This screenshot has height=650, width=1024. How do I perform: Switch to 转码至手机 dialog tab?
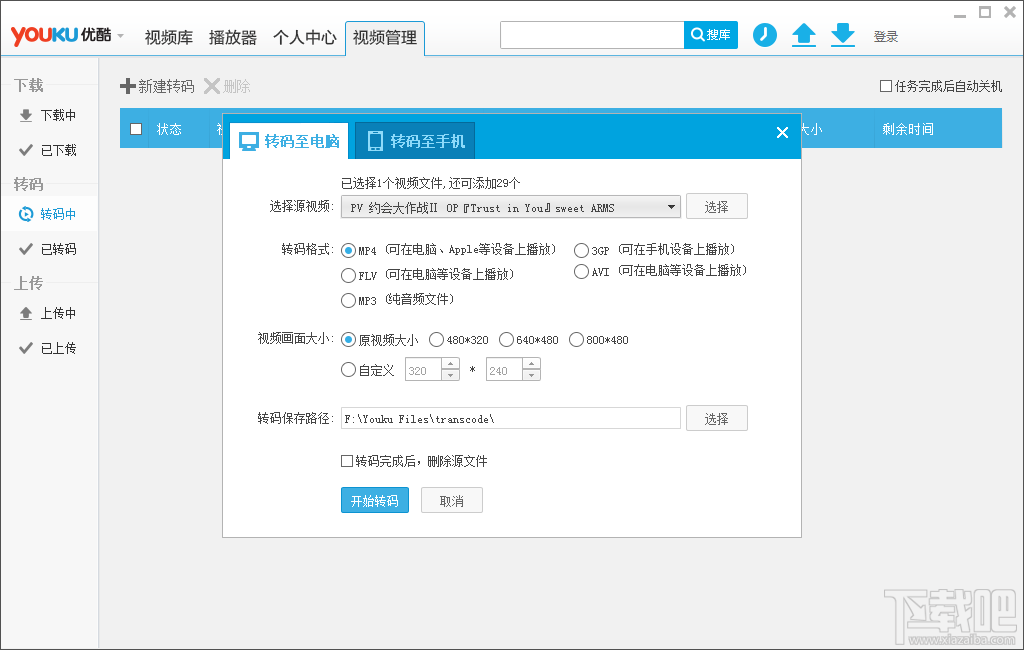coord(415,140)
